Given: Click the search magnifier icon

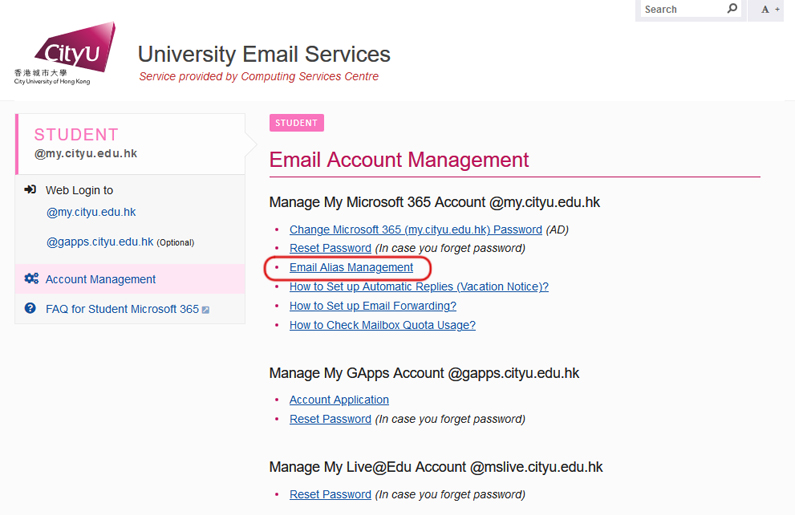Looking at the screenshot, I should [x=732, y=9].
